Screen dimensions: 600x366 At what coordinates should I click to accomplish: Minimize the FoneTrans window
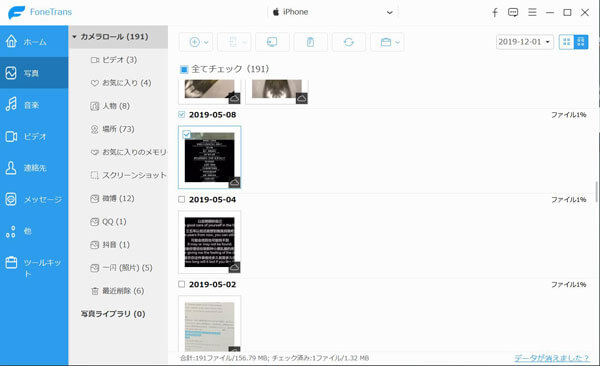pos(550,13)
